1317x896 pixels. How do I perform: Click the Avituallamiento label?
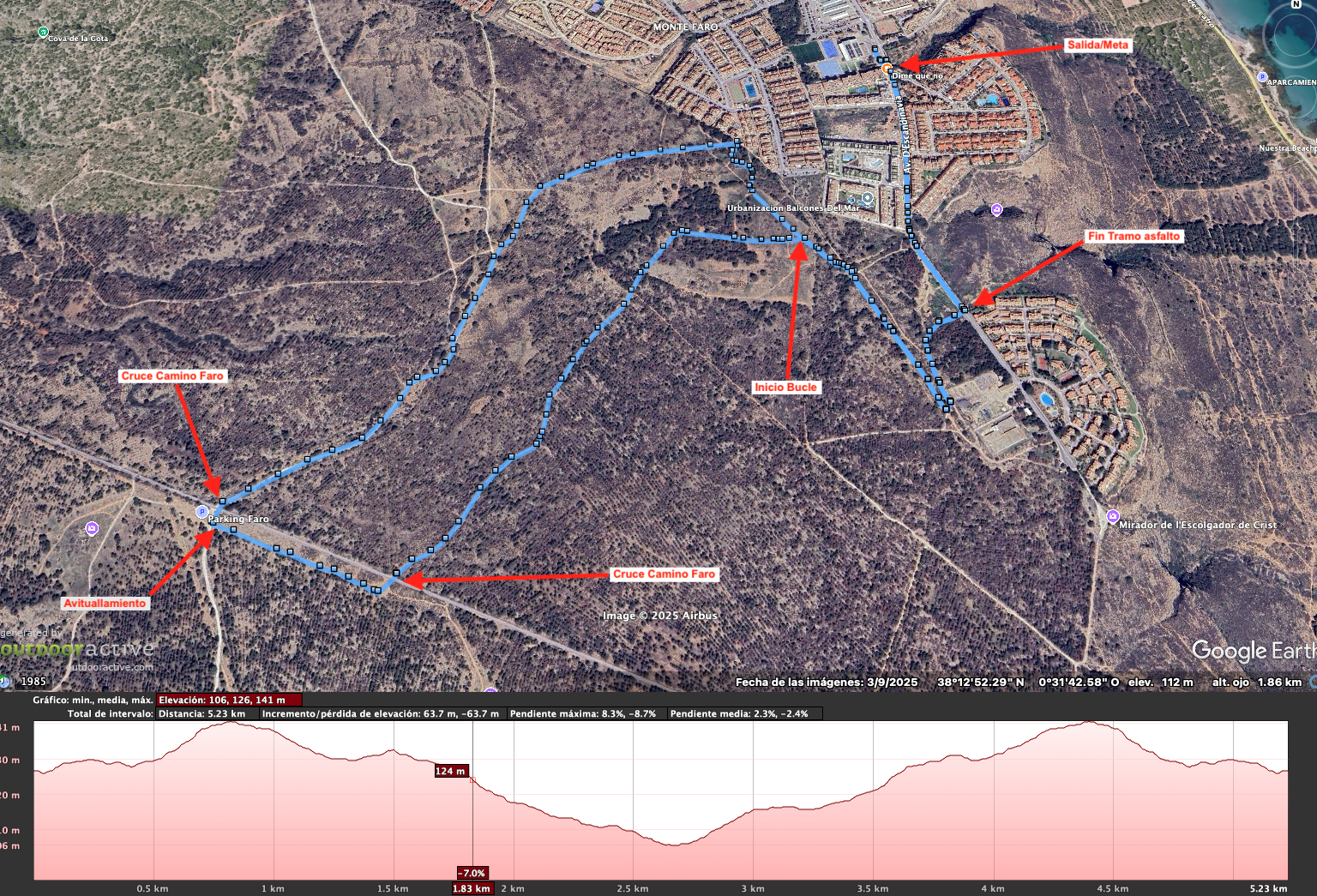tap(105, 604)
